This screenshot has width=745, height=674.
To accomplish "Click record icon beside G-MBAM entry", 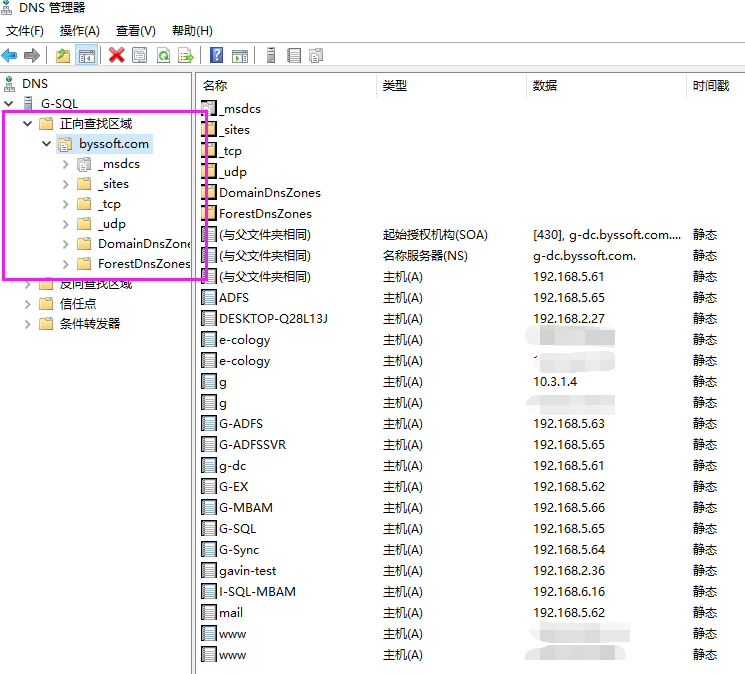I will (x=209, y=508).
